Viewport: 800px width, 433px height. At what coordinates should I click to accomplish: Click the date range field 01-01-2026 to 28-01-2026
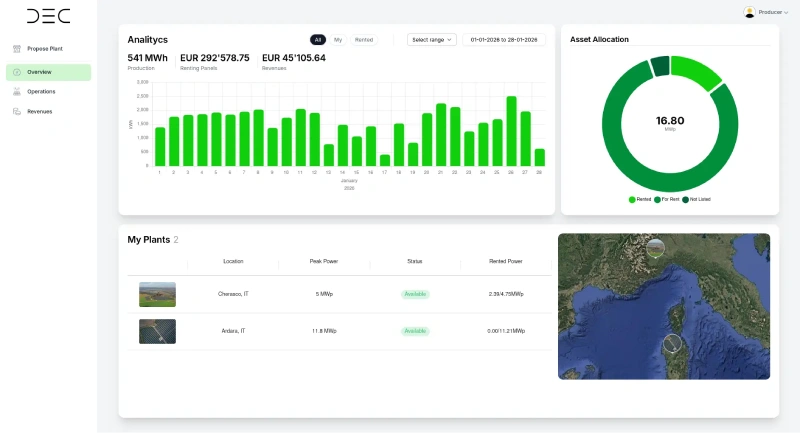click(504, 40)
